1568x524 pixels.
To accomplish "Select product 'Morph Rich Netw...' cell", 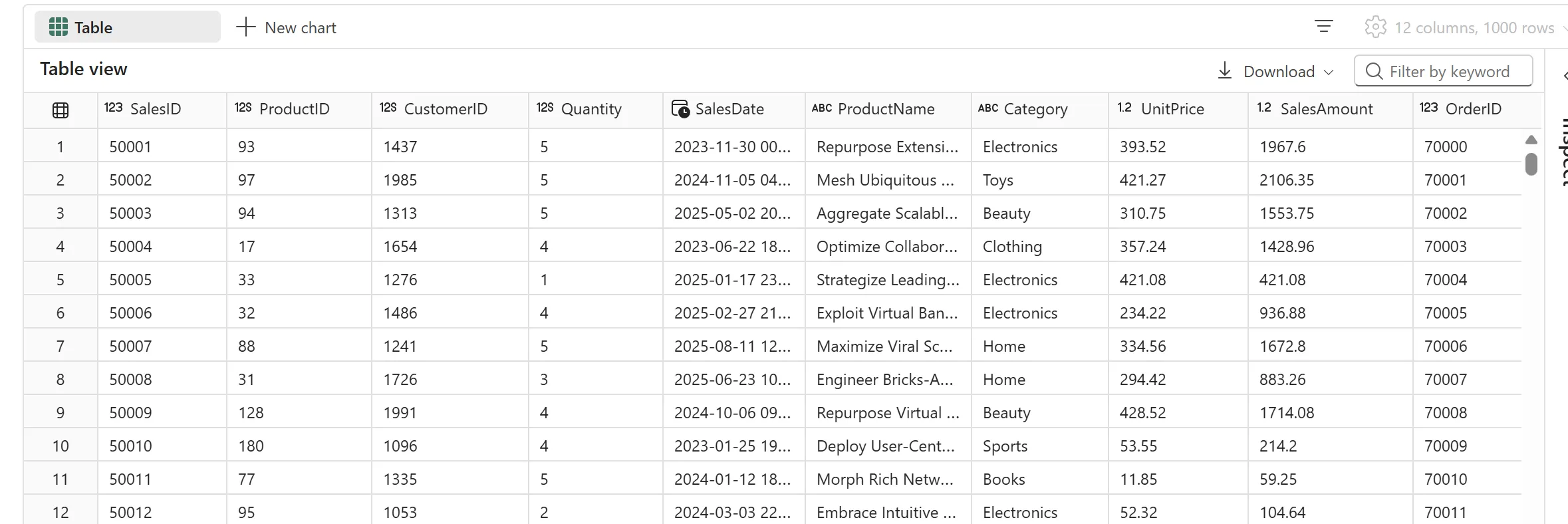I will tap(888, 479).
